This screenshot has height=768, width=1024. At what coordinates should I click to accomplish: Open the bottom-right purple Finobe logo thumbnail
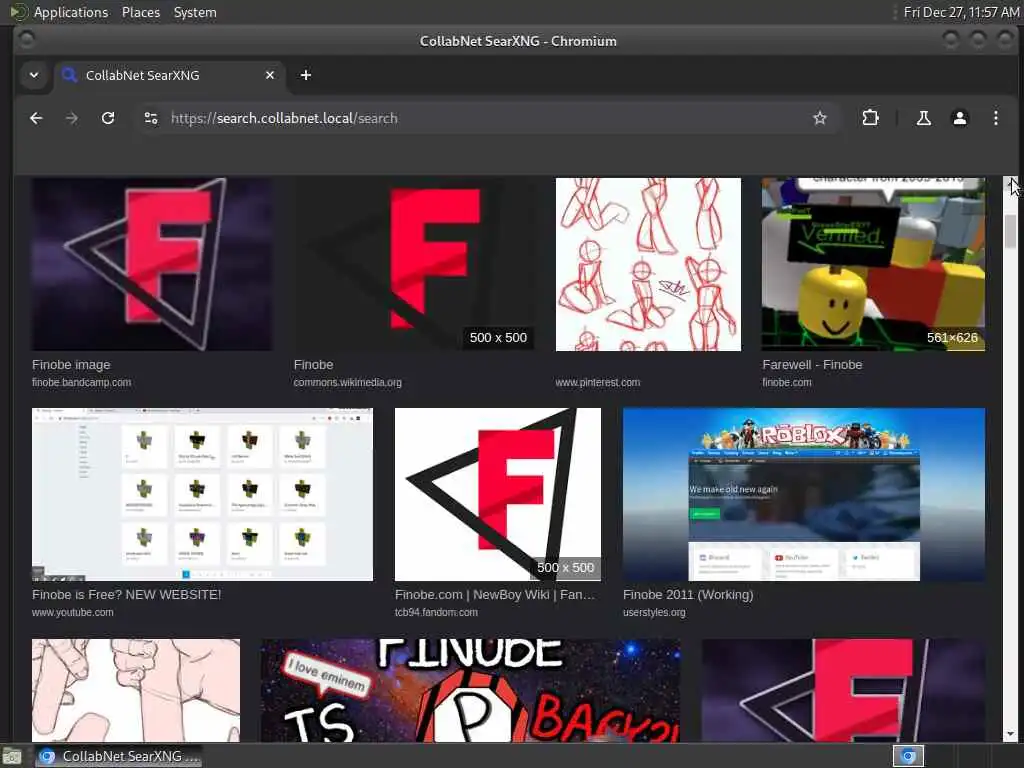pyautogui.click(x=843, y=690)
